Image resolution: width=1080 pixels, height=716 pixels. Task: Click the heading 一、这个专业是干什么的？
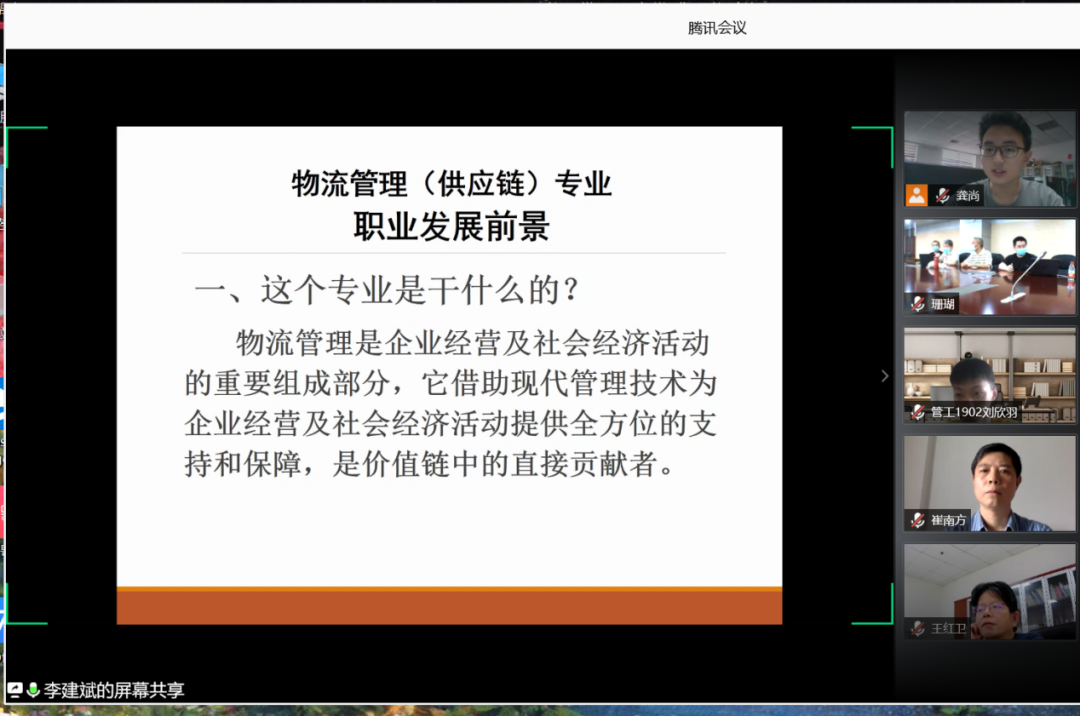[388, 290]
